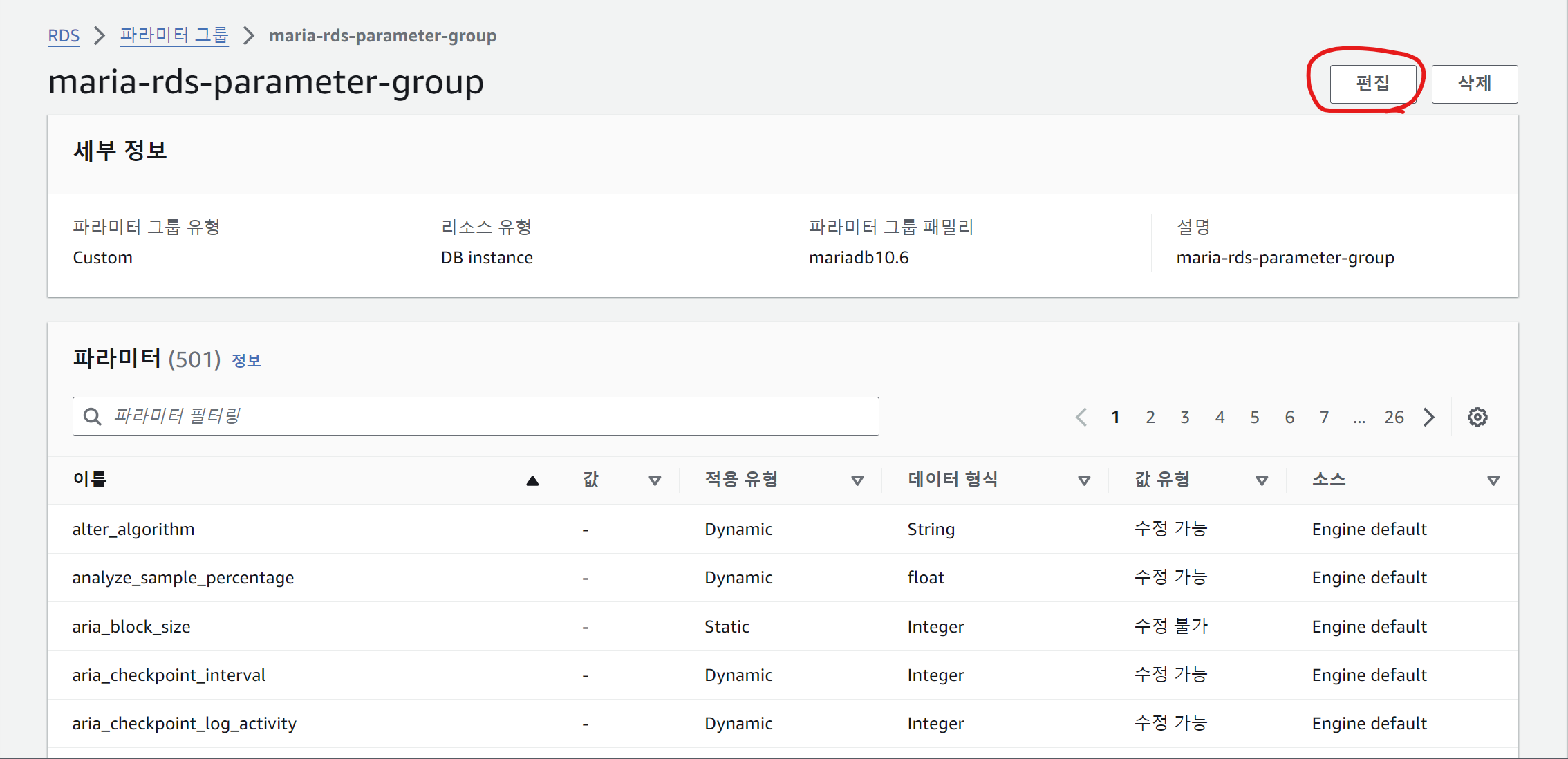Jump to page 26 of parameters

pos(1394,417)
